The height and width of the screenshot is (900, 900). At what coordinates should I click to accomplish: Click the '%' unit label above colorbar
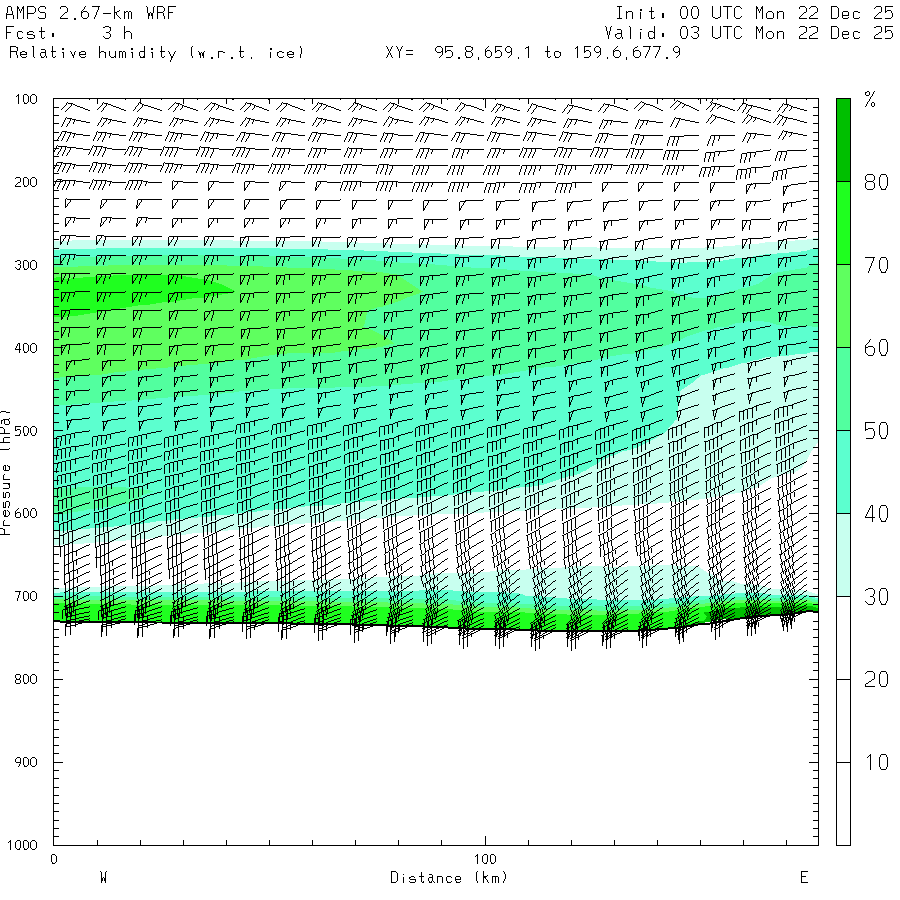point(870,100)
